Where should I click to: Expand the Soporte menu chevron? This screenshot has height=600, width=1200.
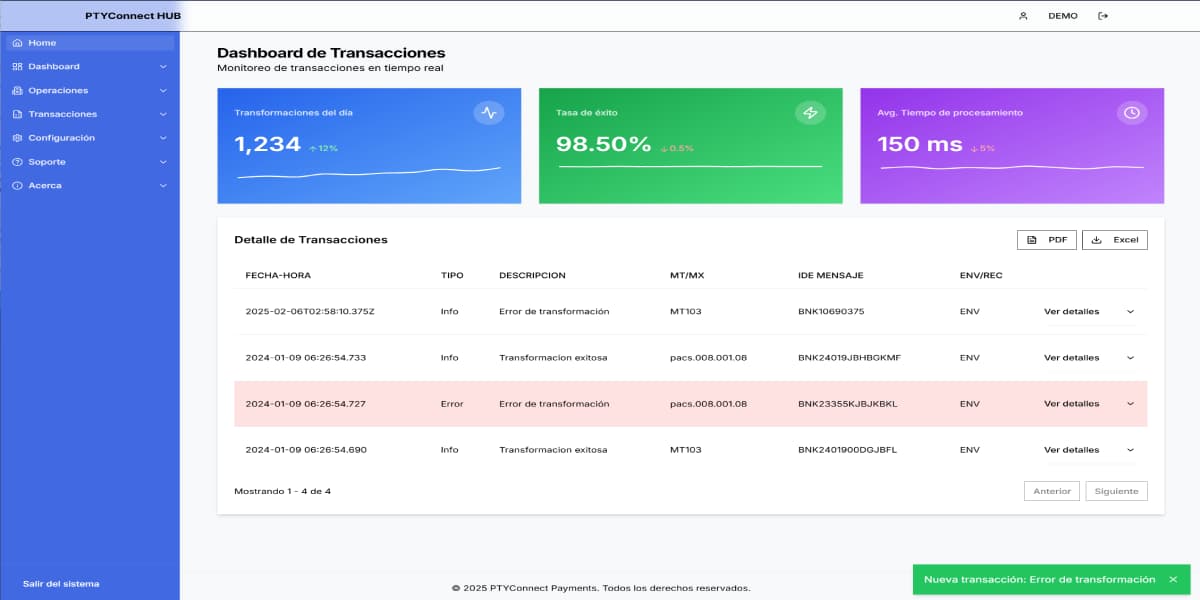point(163,162)
